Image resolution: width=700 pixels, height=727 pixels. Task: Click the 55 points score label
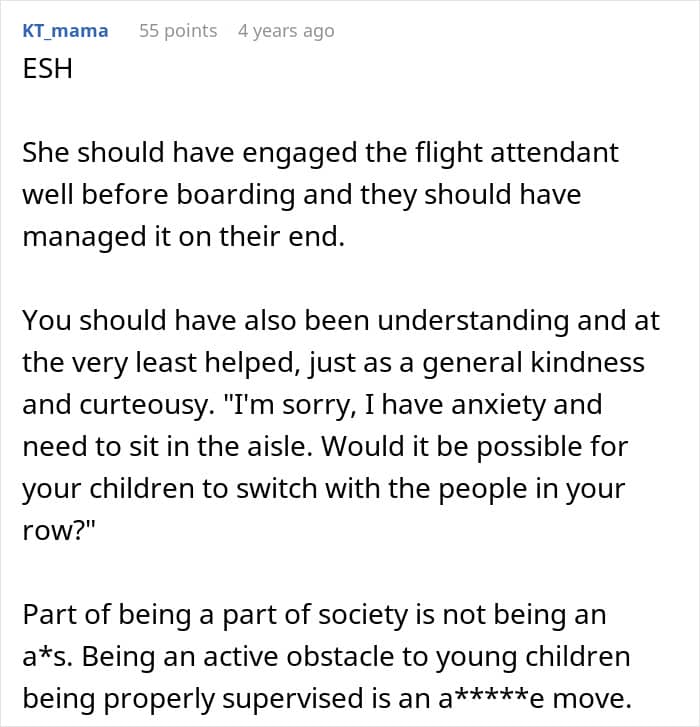(x=178, y=31)
